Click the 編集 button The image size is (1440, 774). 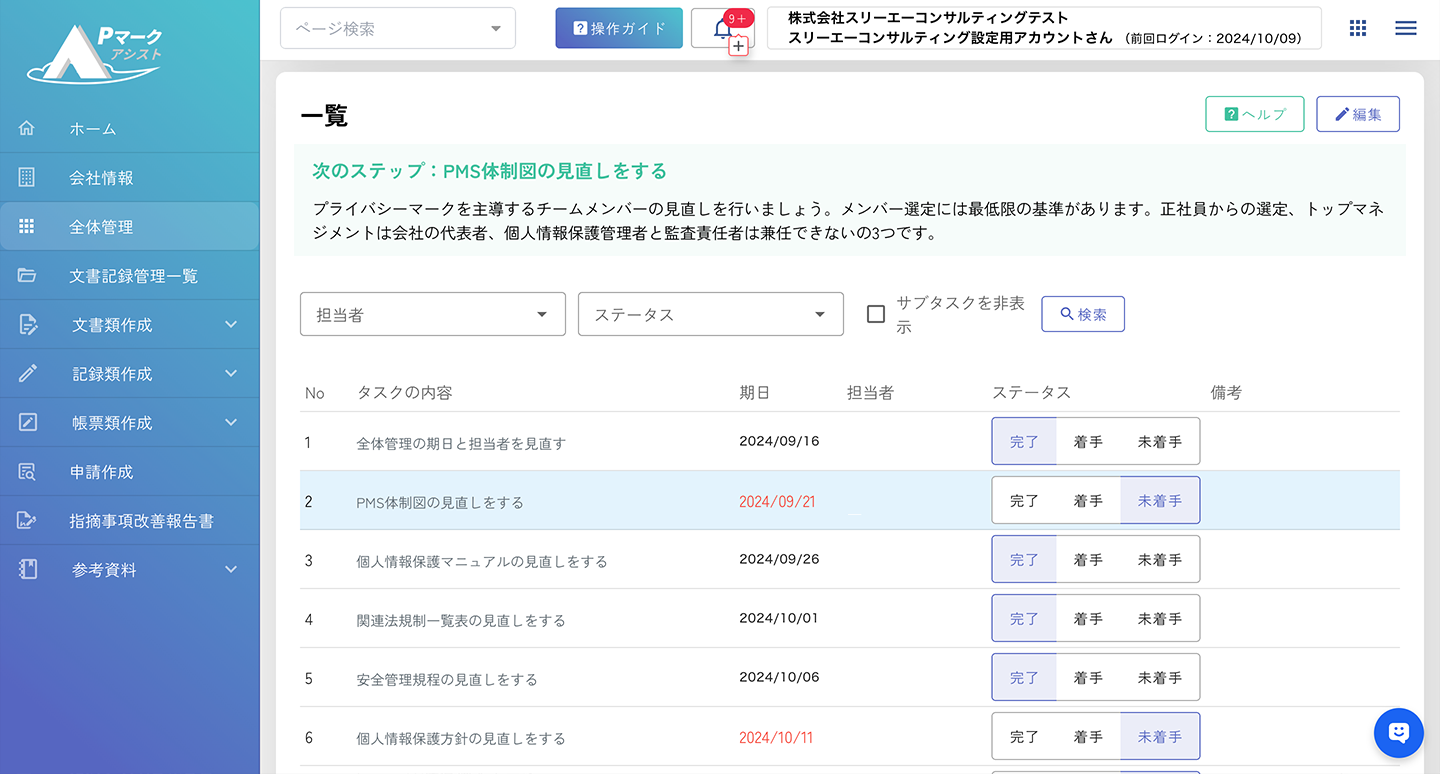point(1357,114)
